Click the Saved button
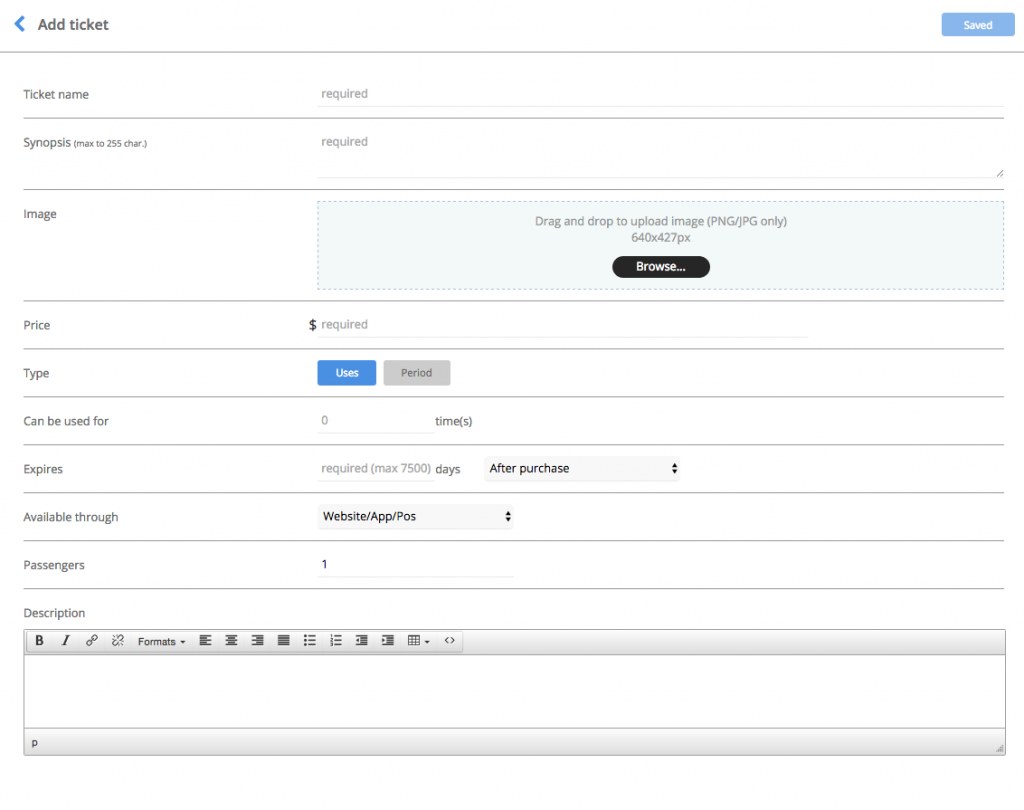The width and height of the screenshot is (1024, 810). [x=977, y=24]
